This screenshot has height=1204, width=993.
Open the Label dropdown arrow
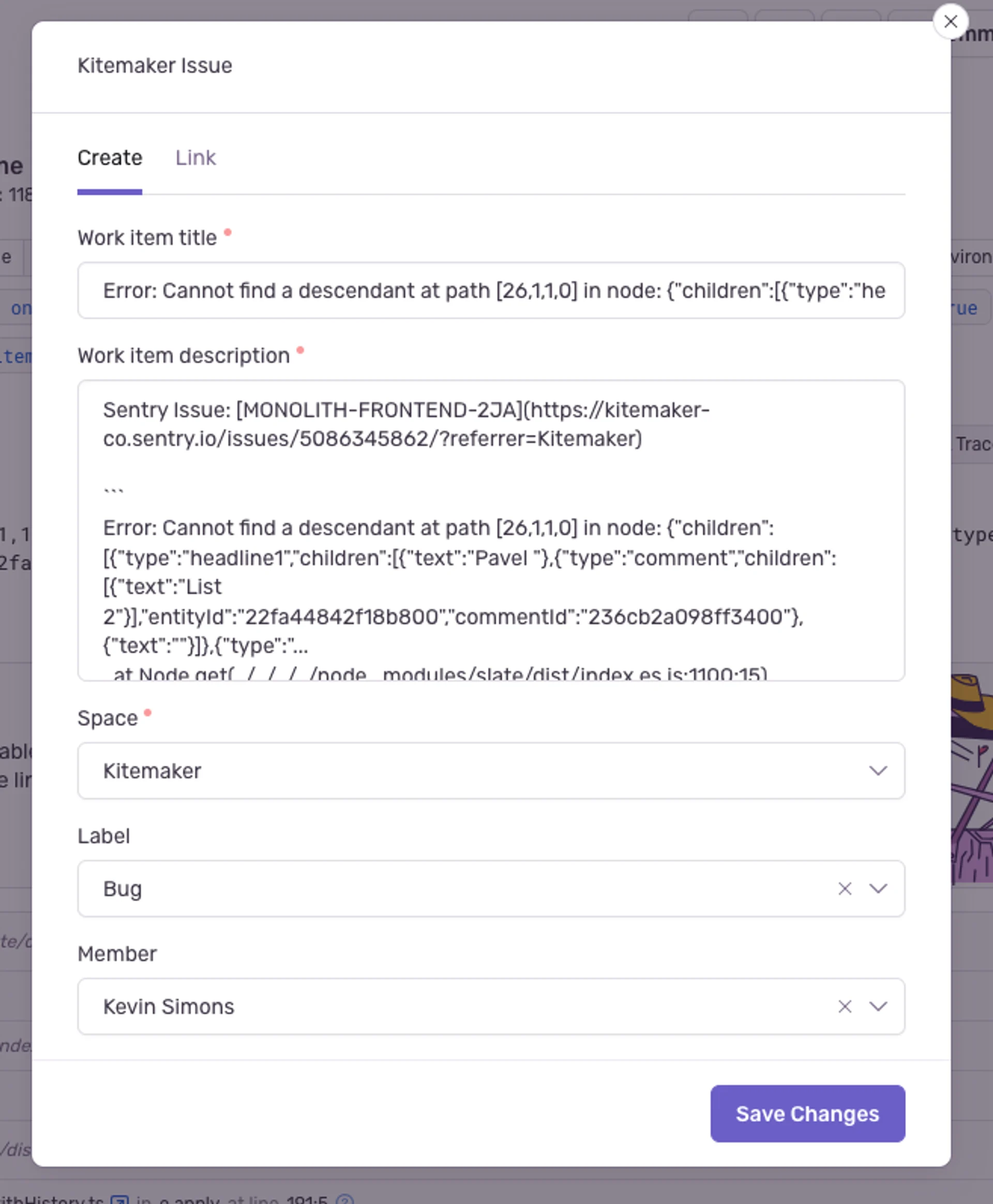pyautogui.click(x=878, y=889)
